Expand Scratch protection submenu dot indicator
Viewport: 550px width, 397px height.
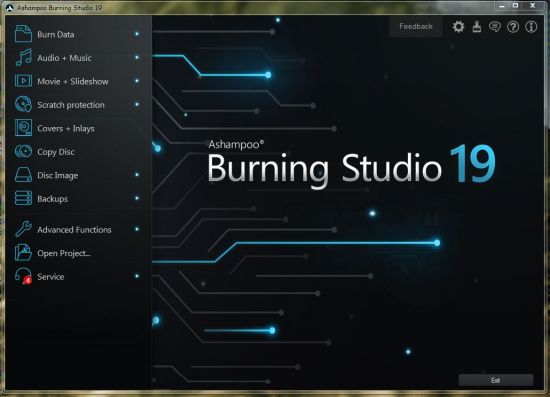[x=137, y=104]
